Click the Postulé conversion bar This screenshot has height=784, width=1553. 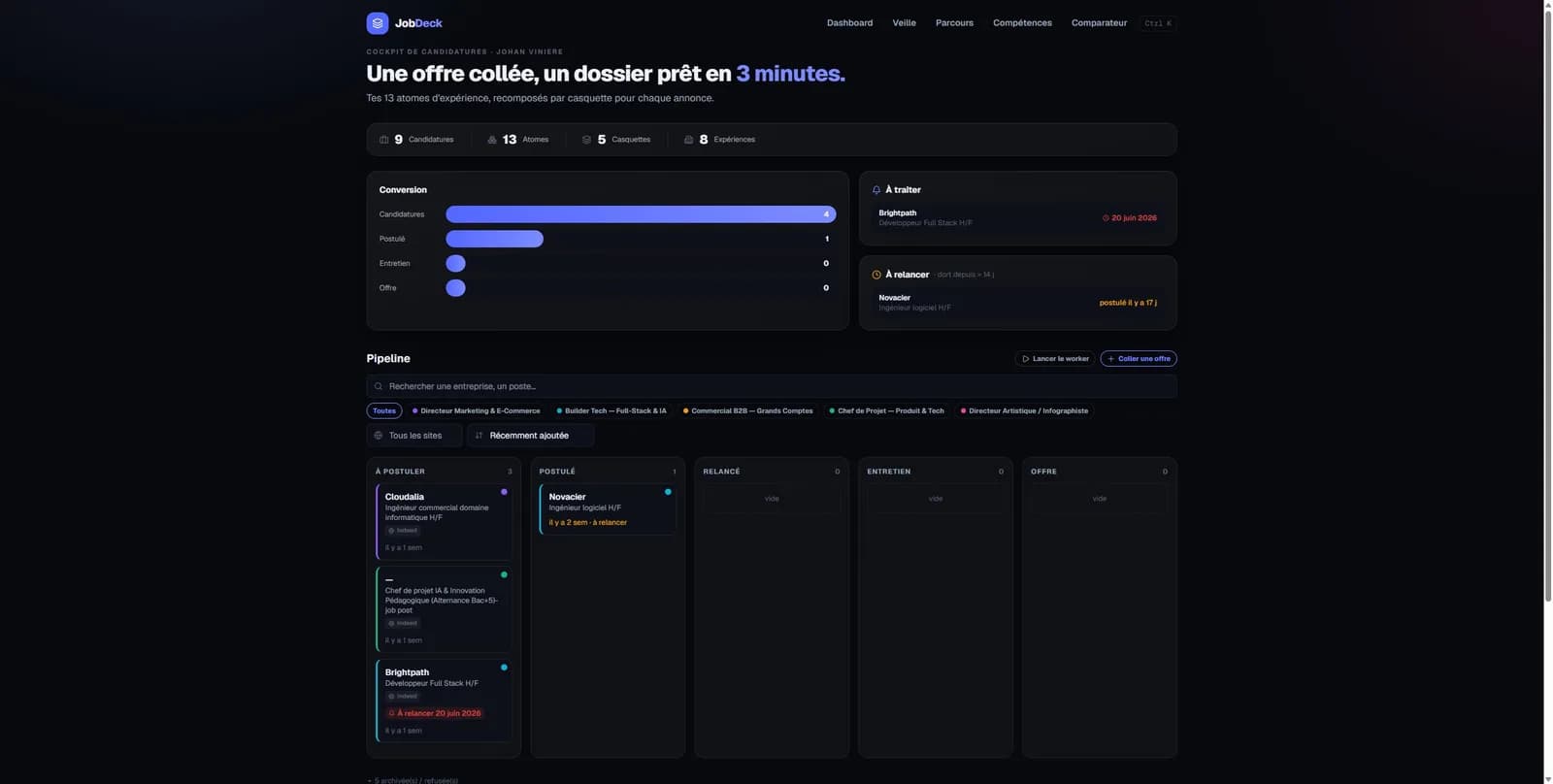(x=494, y=239)
